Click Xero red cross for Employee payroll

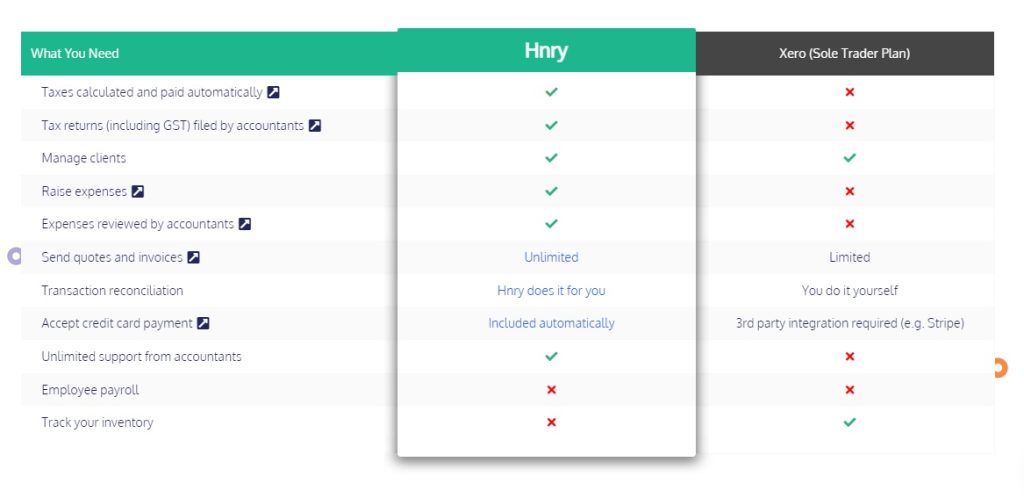[x=850, y=390]
